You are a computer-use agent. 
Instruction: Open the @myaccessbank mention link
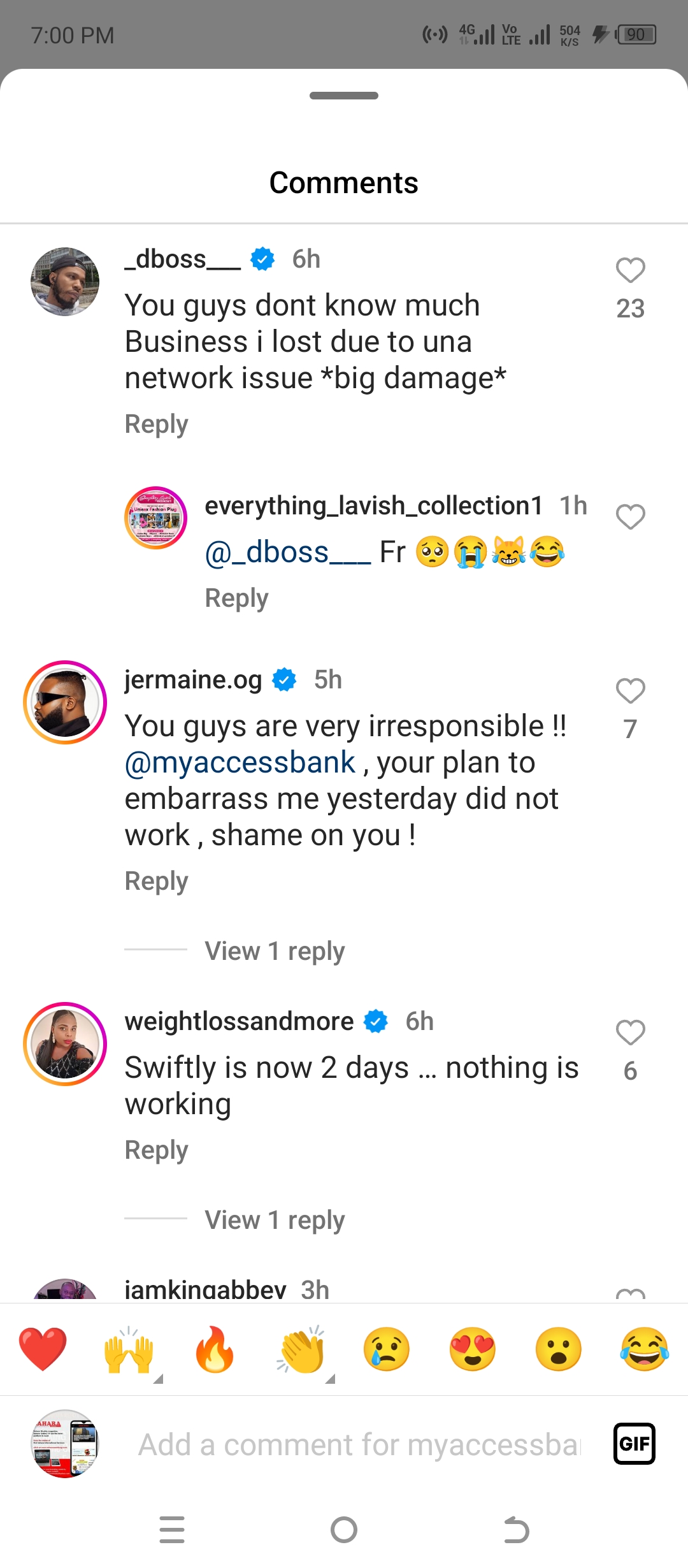(x=240, y=763)
